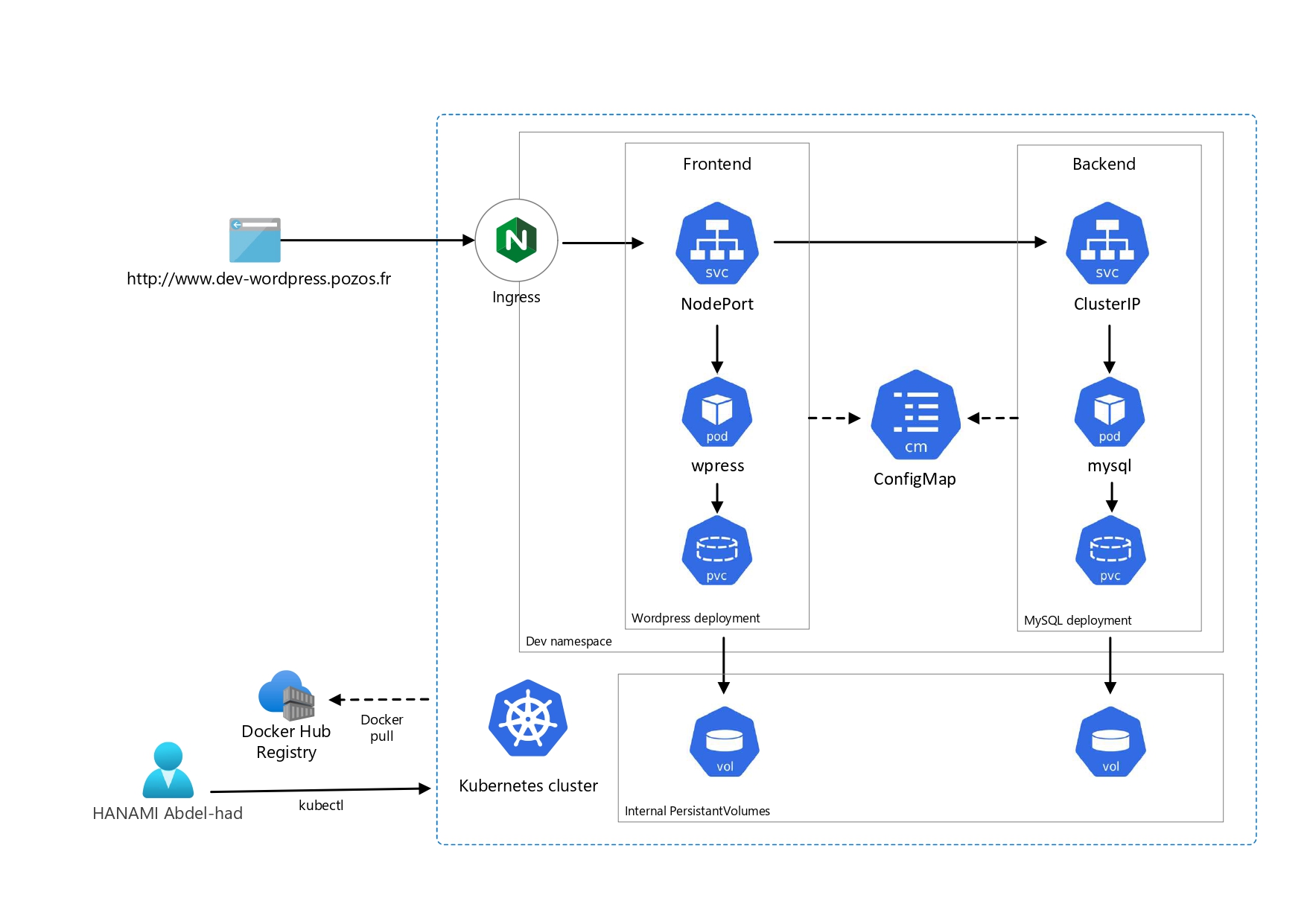Viewport: 1307px width, 924px height.
Task: Click the pvc icon under wpress
Action: point(717,551)
